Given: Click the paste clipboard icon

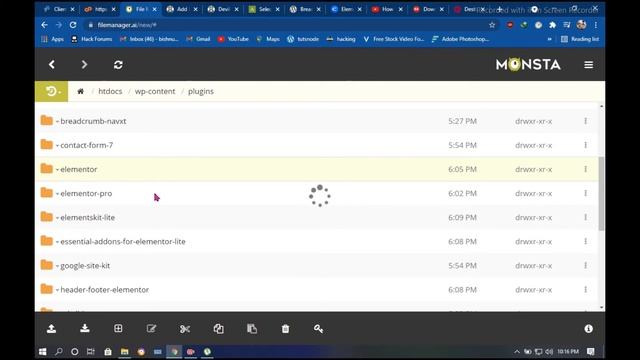Looking at the screenshot, I should coord(252,329).
